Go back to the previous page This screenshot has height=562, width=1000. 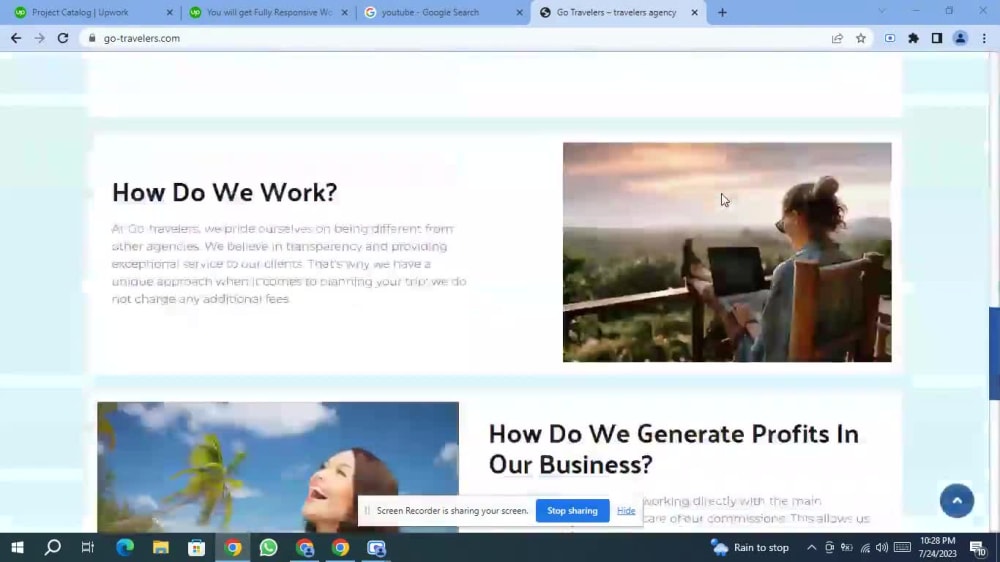tap(16, 38)
